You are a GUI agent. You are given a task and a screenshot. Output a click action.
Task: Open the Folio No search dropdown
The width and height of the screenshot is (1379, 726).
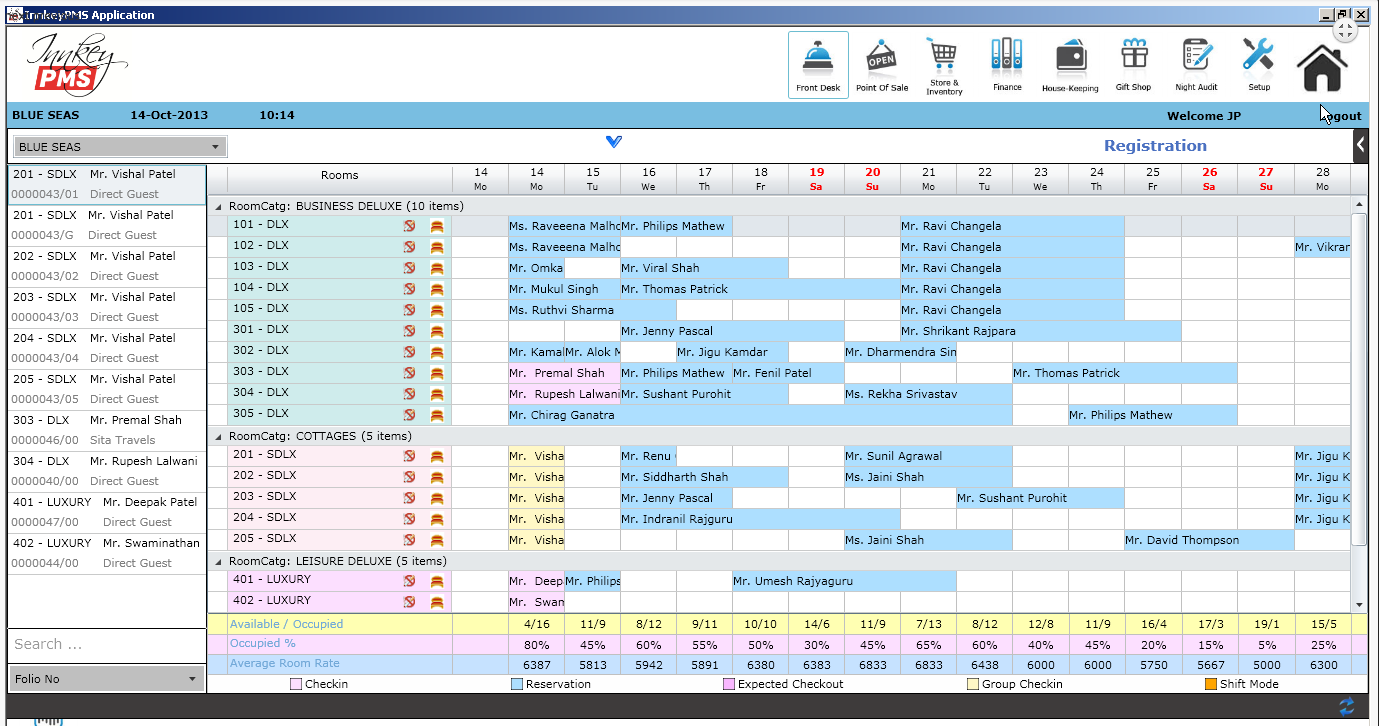coord(193,678)
